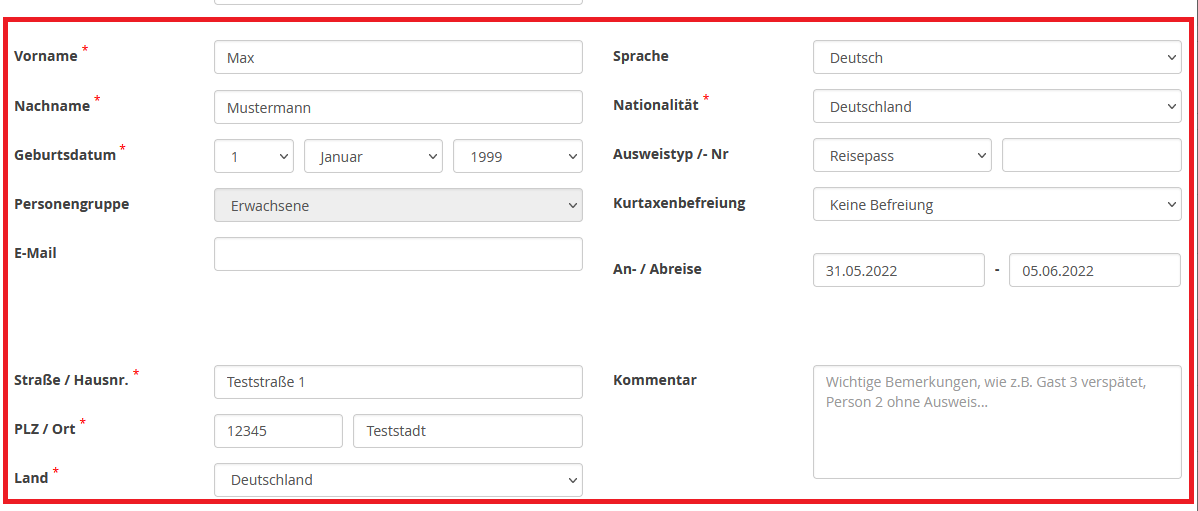Open the Land dropdown
Image resolution: width=1198 pixels, height=511 pixels.
click(398, 480)
